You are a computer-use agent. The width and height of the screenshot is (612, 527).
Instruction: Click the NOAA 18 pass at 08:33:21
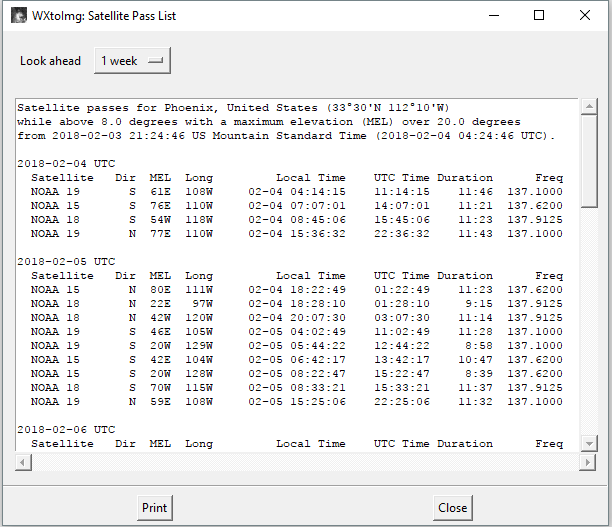click(297, 388)
